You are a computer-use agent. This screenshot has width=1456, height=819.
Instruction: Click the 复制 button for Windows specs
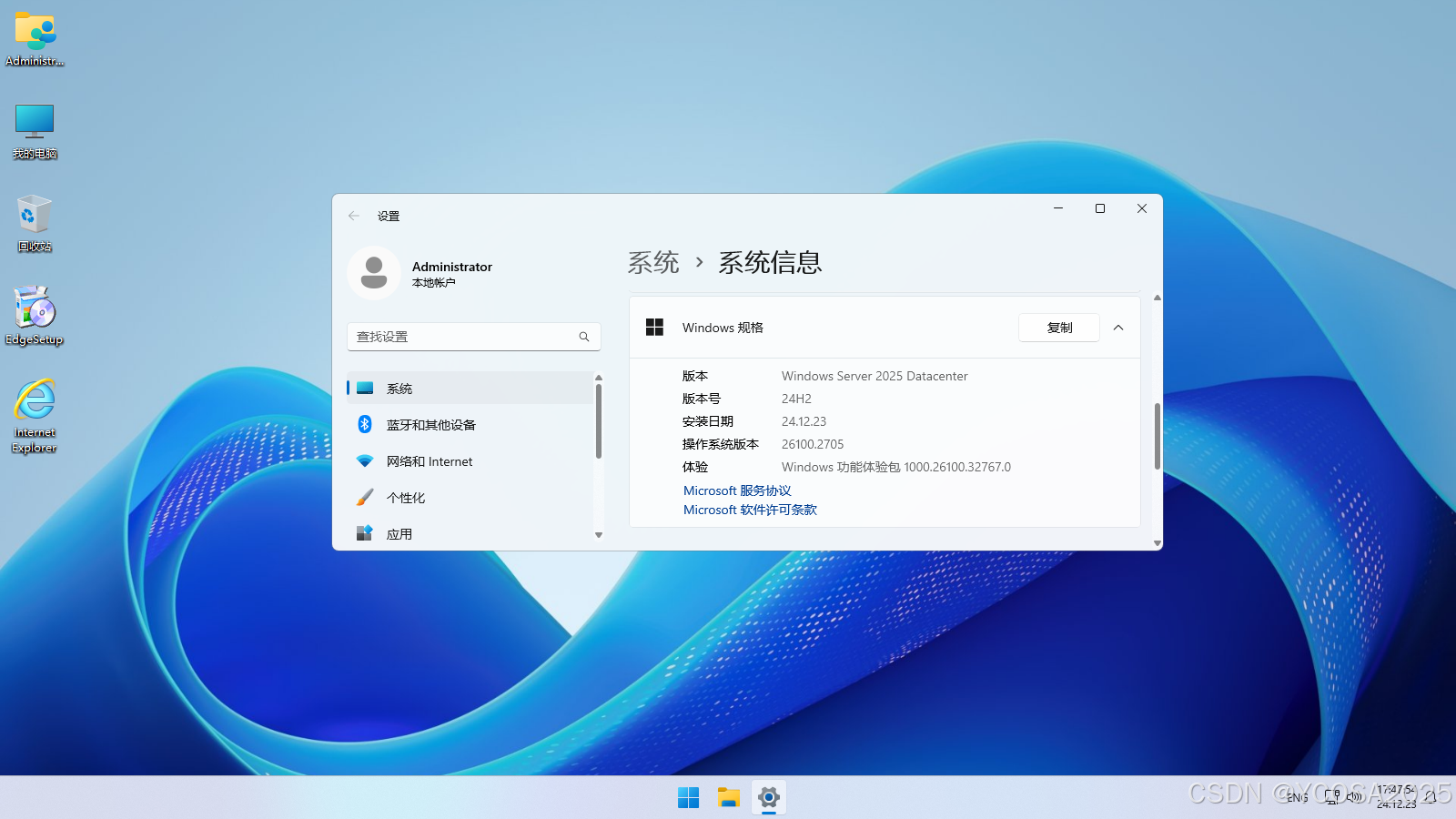click(x=1059, y=328)
